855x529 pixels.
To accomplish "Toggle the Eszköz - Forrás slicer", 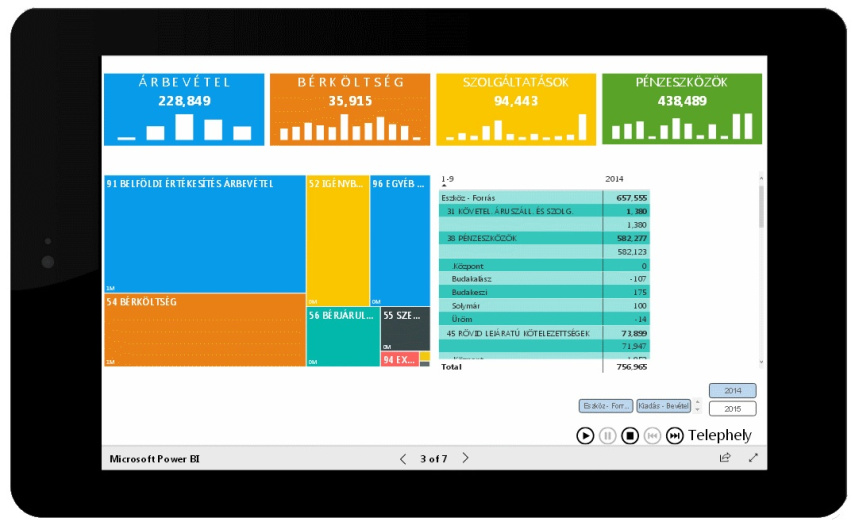I will [605, 406].
